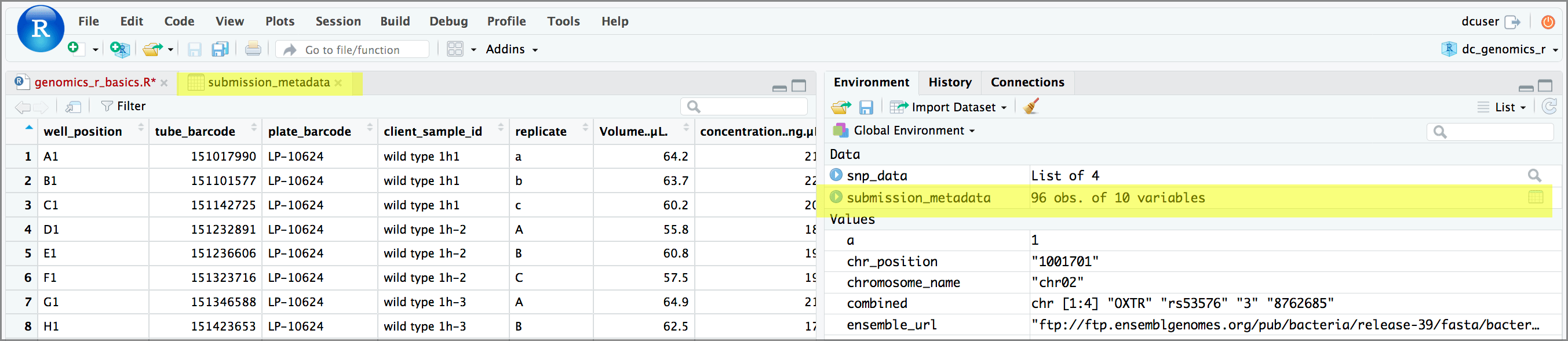Switch to Environment tab
1568x341 pixels.
click(871, 82)
